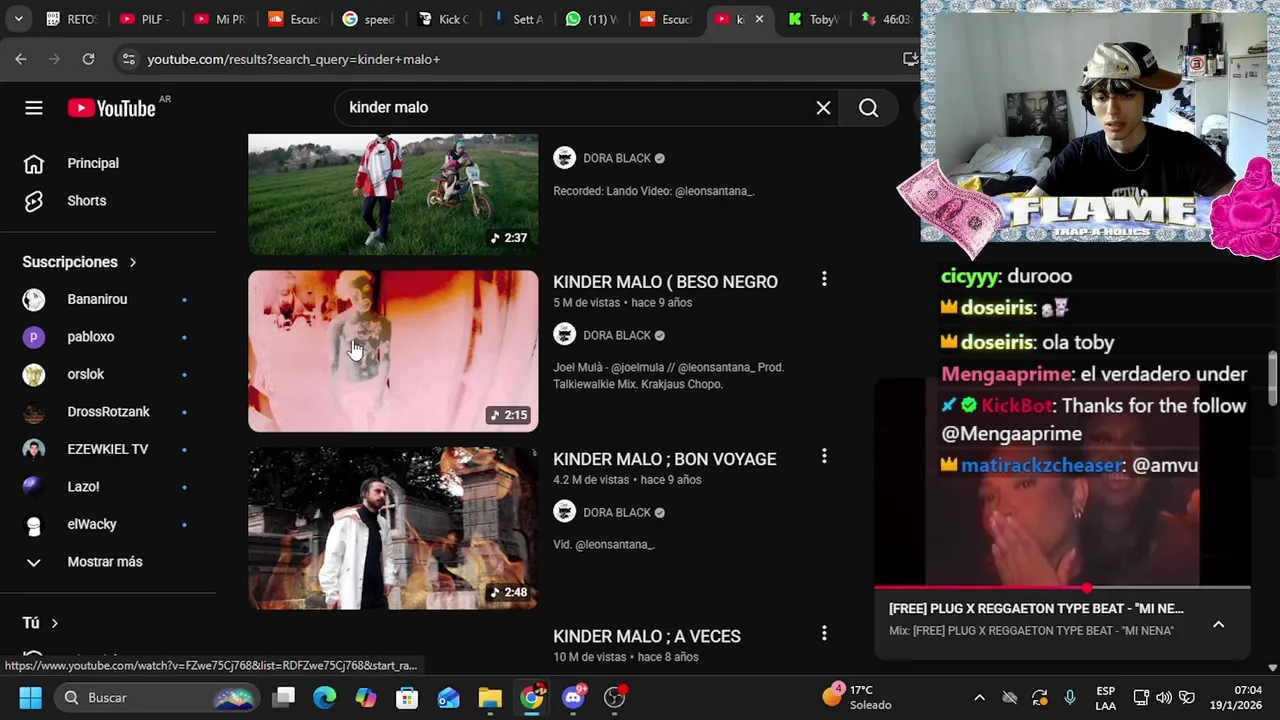Open site info icon in address bar
The image size is (1280, 720).
click(128, 59)
